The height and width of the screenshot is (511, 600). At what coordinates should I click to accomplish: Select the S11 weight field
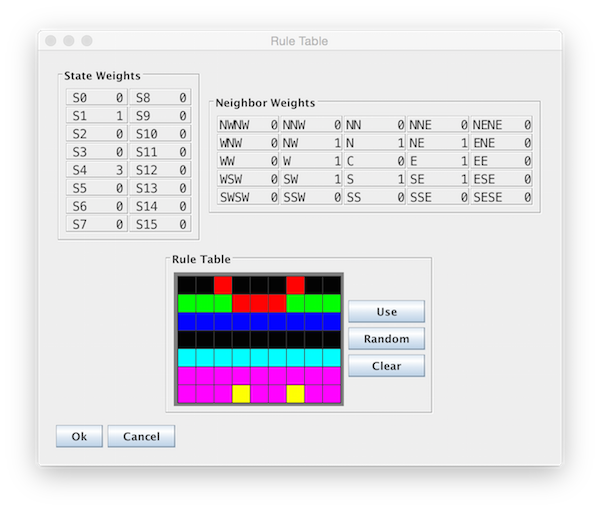coord(160,152)
